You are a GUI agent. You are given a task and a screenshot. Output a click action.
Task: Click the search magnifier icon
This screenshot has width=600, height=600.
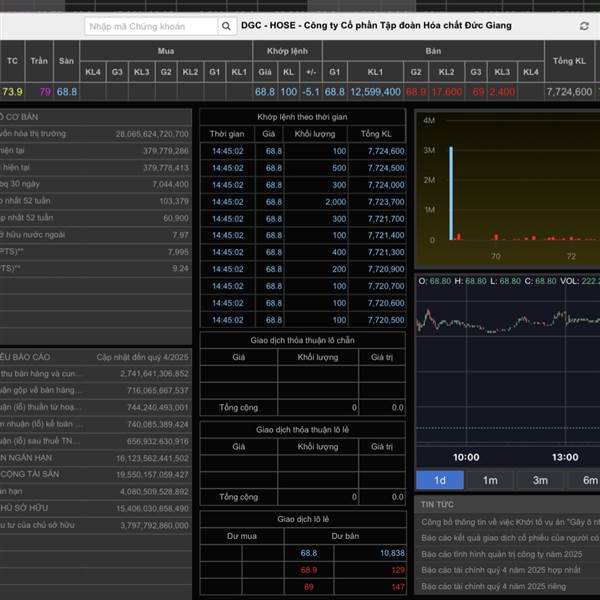(x=227, y=27)
